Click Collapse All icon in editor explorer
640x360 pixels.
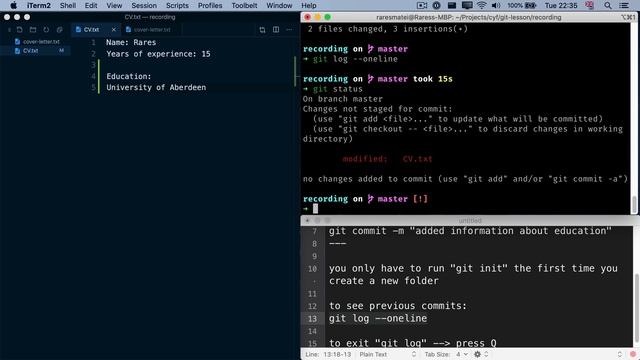60,30
